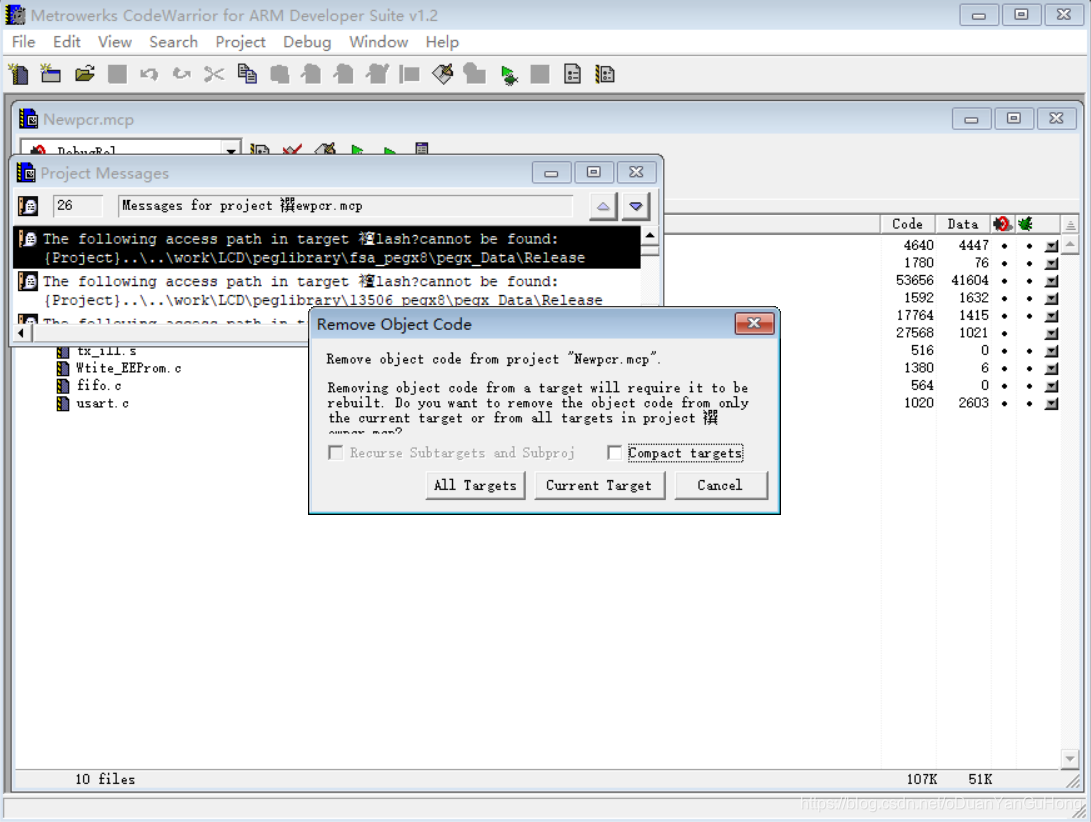Click the Cut scissors toolbar icon
The height and width of the screenshot is (822, 1091).
click(x=214, y=74)
